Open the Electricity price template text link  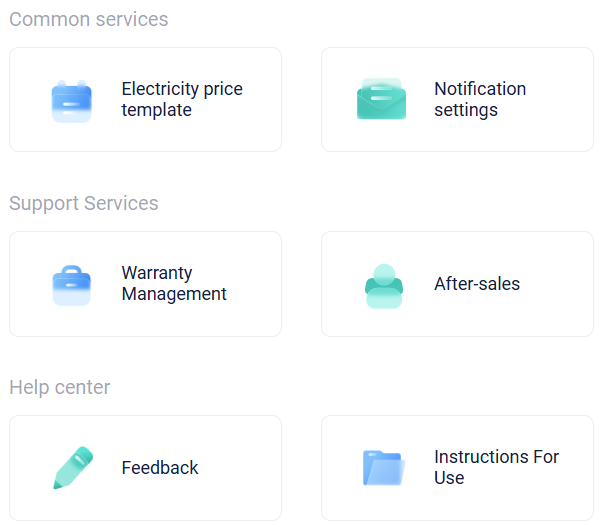182,99
